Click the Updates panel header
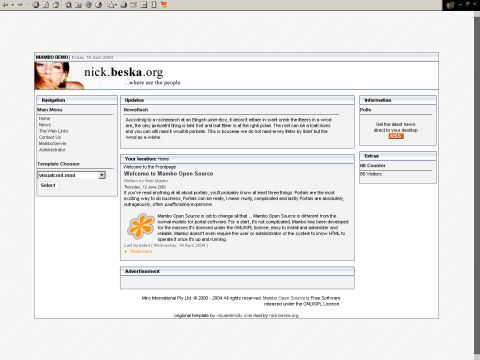The width and height of the screenshot is (480, 360). (237, 100)
